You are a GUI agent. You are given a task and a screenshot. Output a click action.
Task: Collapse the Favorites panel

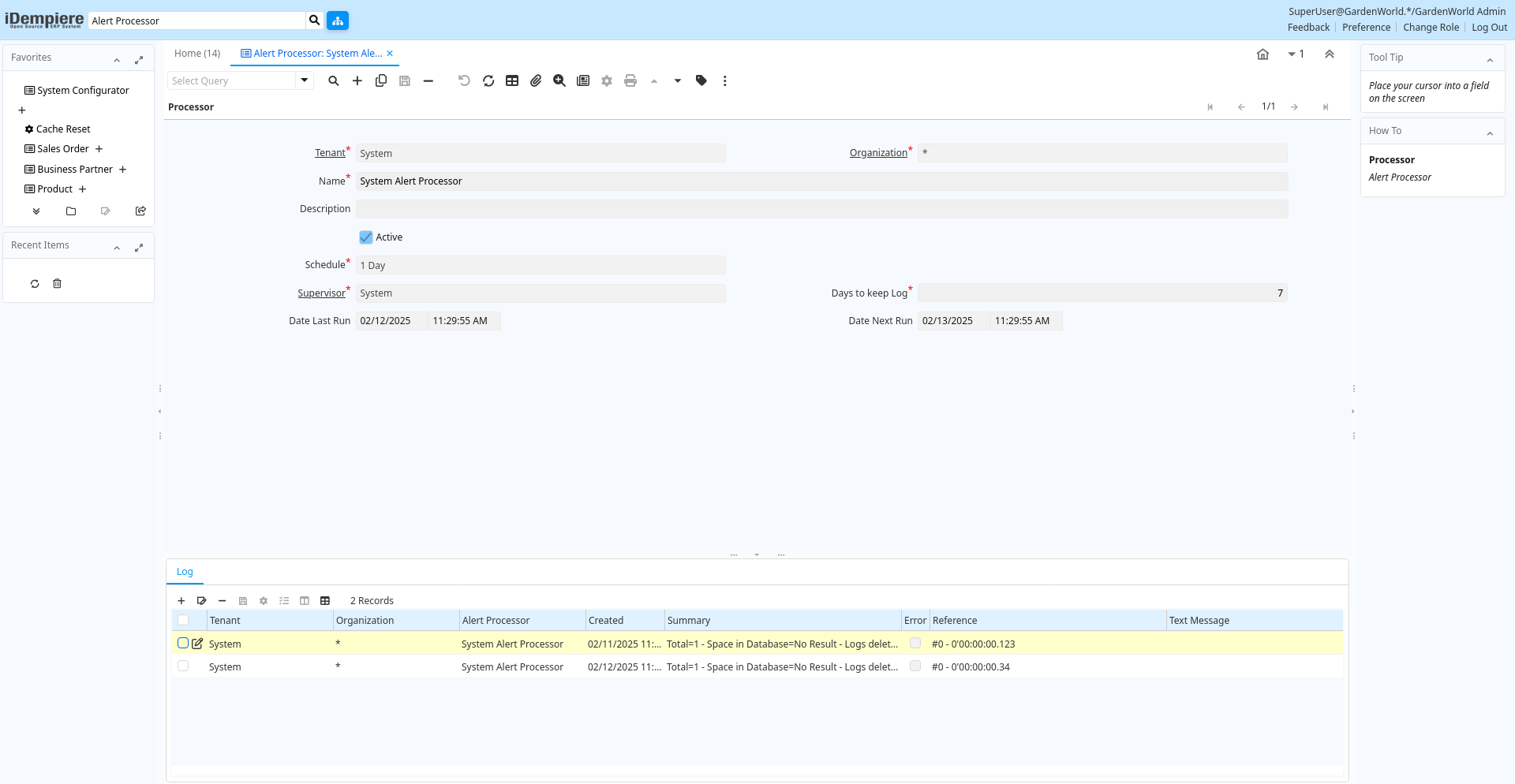coord(117,59)
